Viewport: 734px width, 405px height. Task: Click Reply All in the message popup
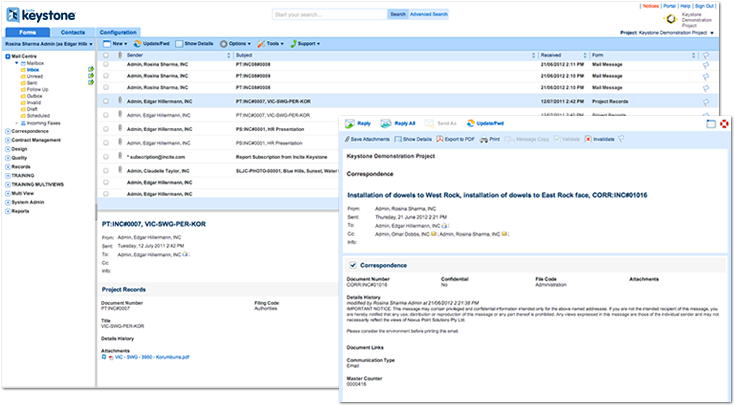(398, 124)
